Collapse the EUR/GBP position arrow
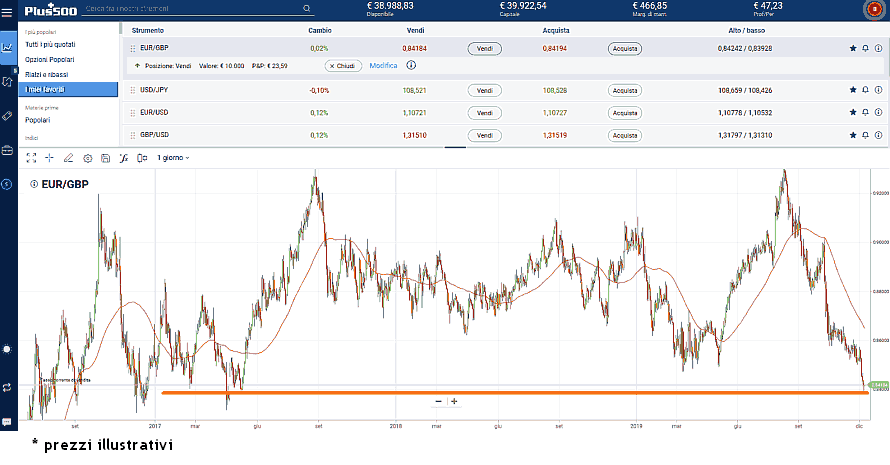The width and height of the screenshot is (890, 465). pyautogui.click(x=136, y=65)
